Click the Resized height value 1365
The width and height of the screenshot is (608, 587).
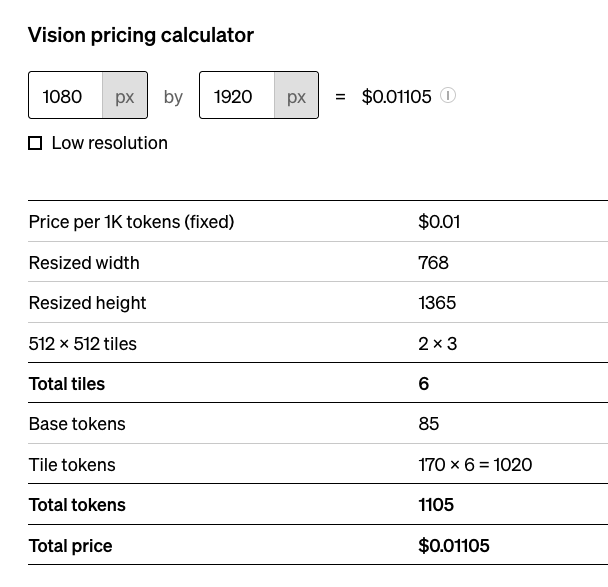click(437, 303)
